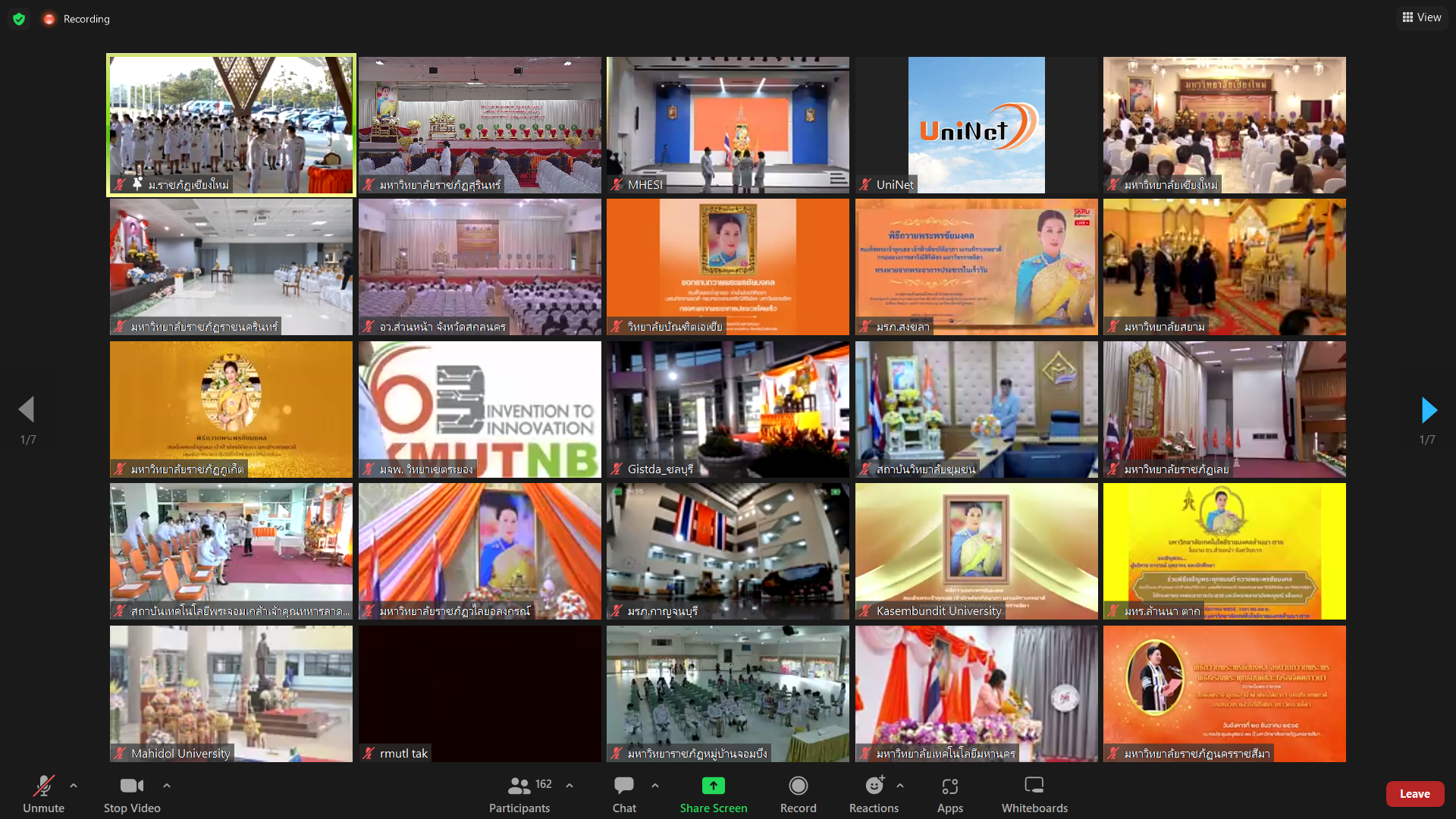Stop Video camera toggle
1456x819 pixels.
click(x=131, y=786)
